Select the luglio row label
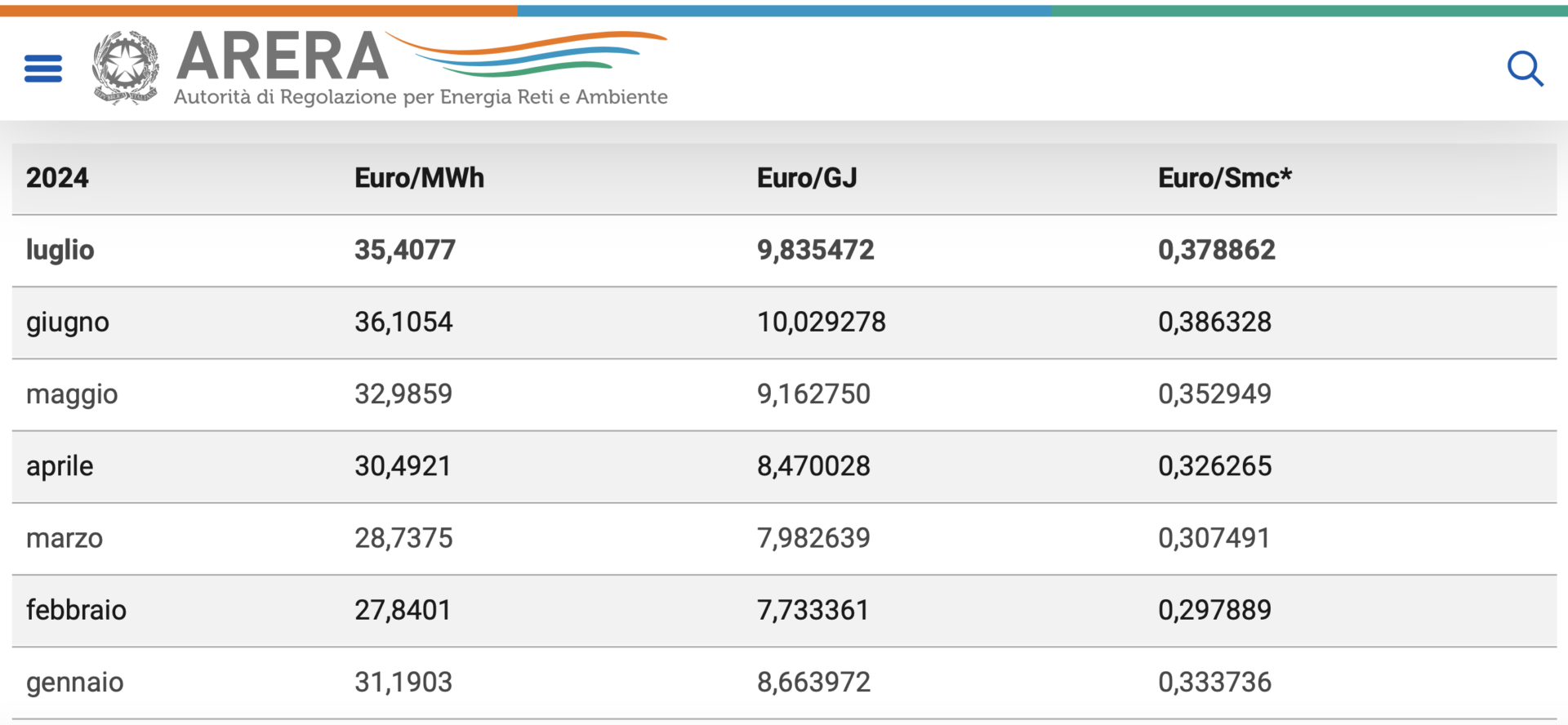 click(x=60, y=250)
